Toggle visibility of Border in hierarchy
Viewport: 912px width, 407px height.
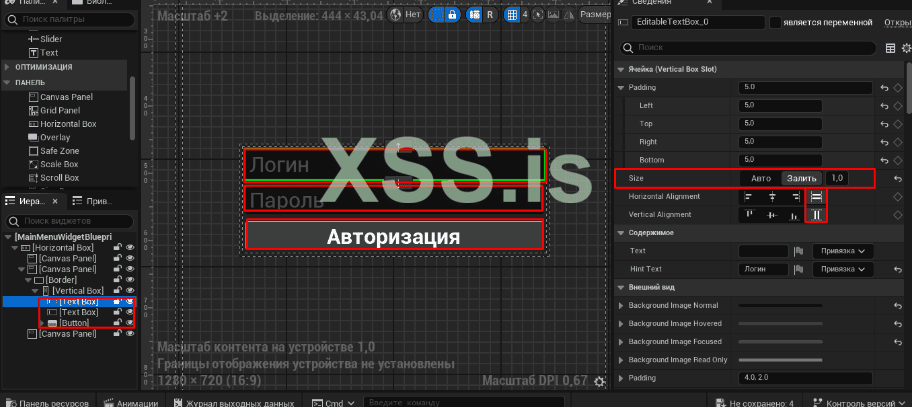[130, 280]
